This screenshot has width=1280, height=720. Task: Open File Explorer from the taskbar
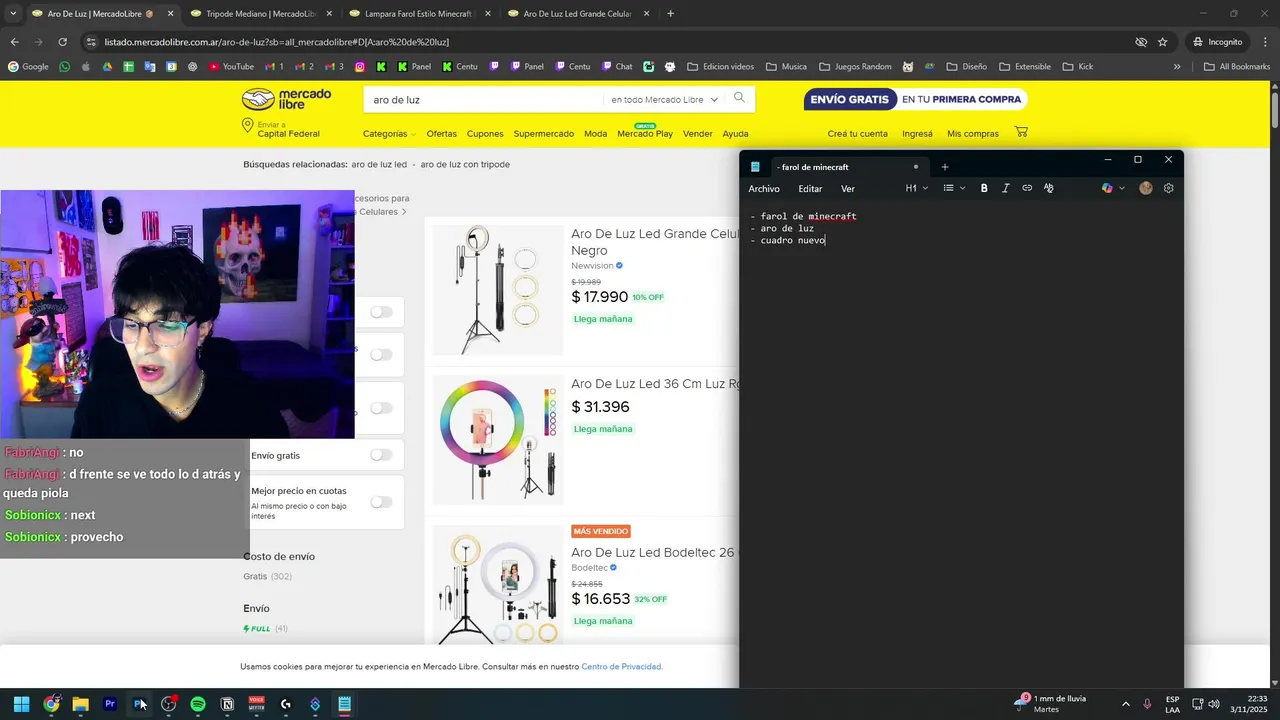point(80,704)
